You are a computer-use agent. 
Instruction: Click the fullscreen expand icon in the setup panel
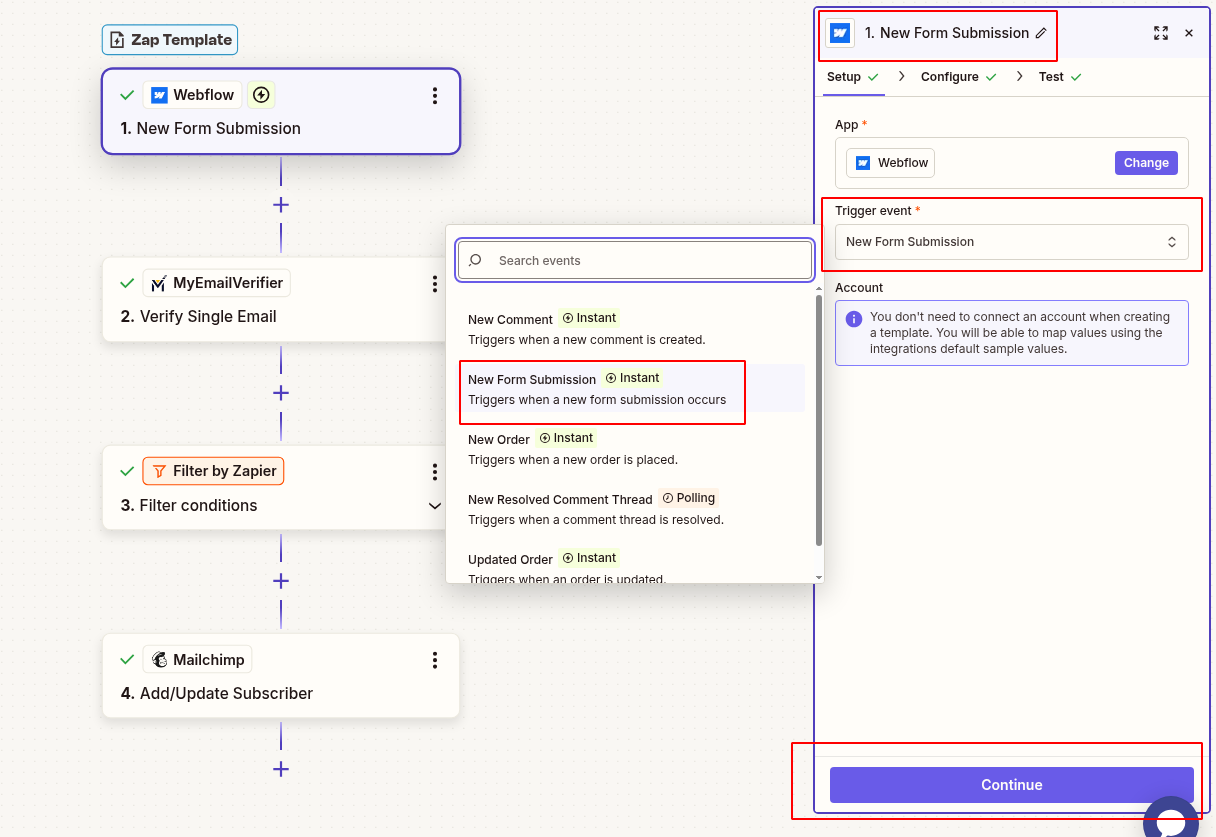click(x=1161, y=33)
